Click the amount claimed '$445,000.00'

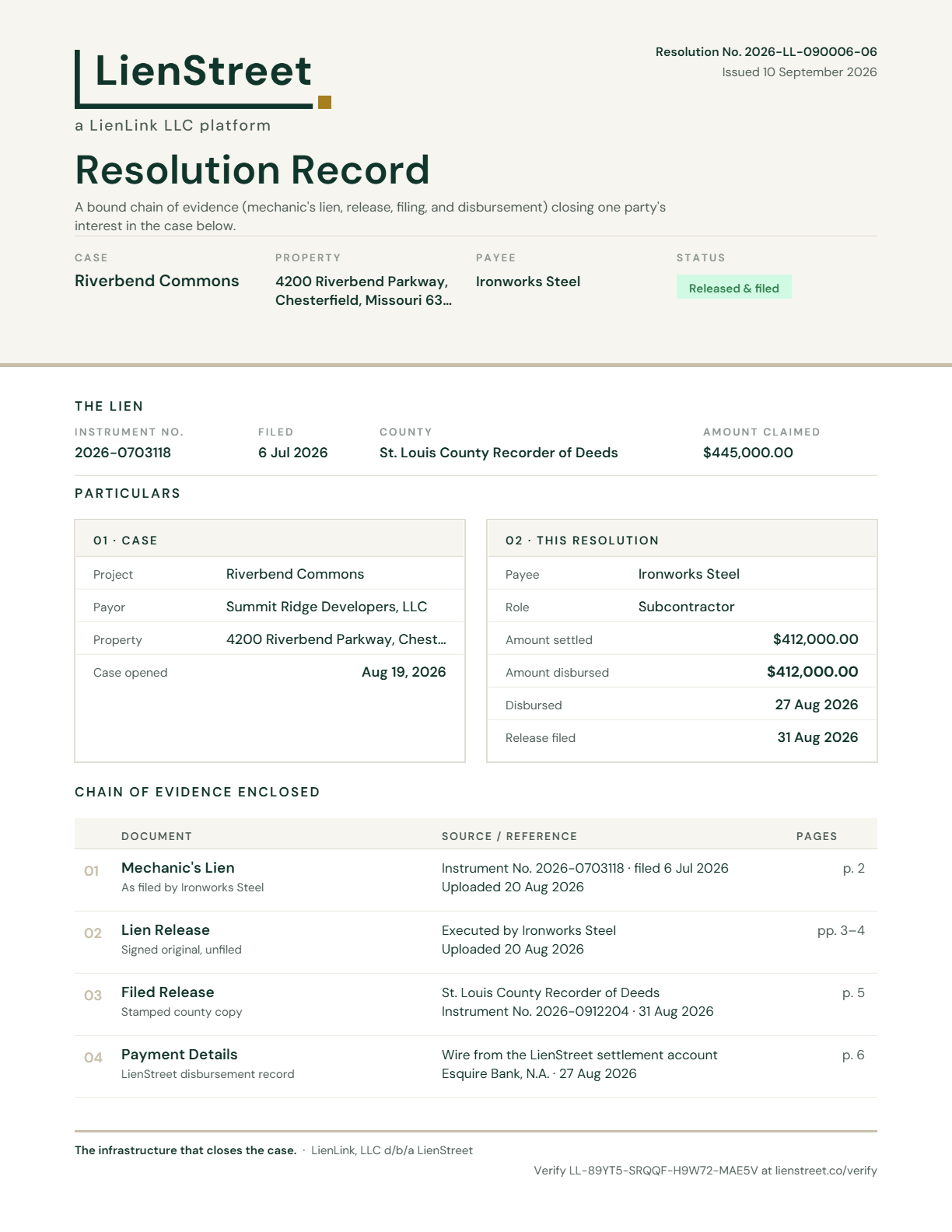point(748,453)
